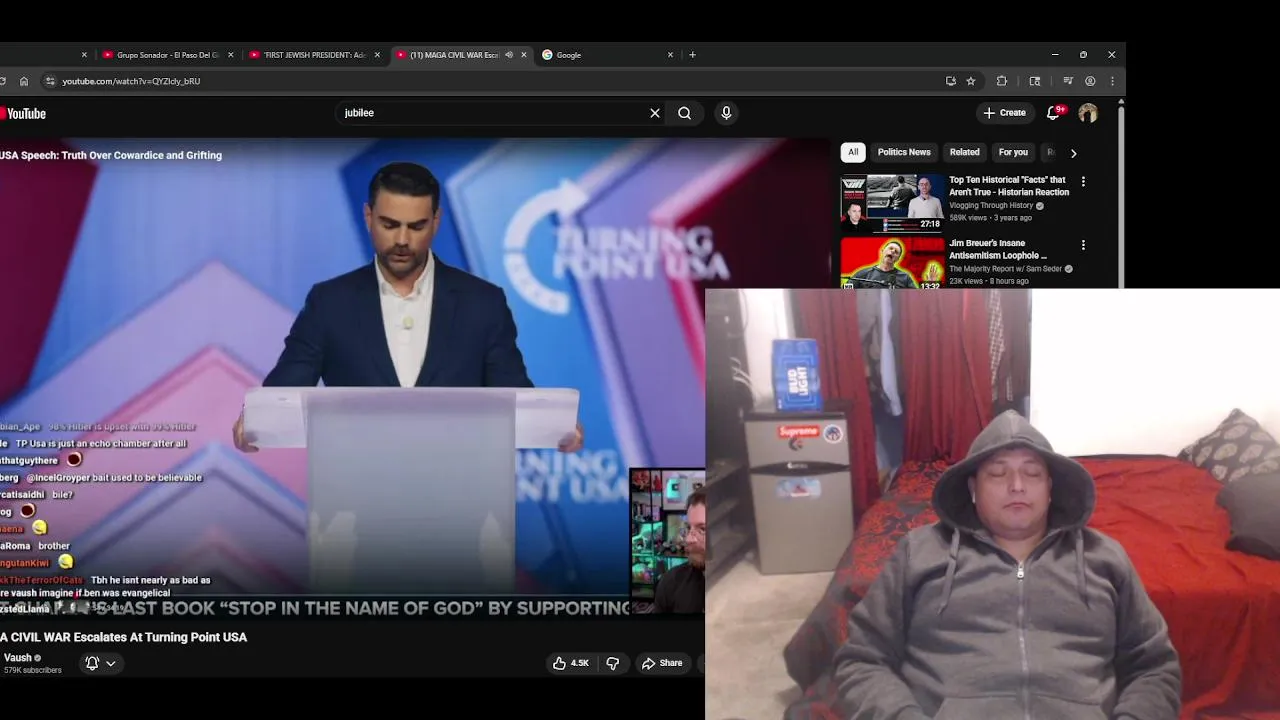This screenshot has height=720, width=1280.
Task: Select the For you filter chip
Action: (x=1013, y=152)
